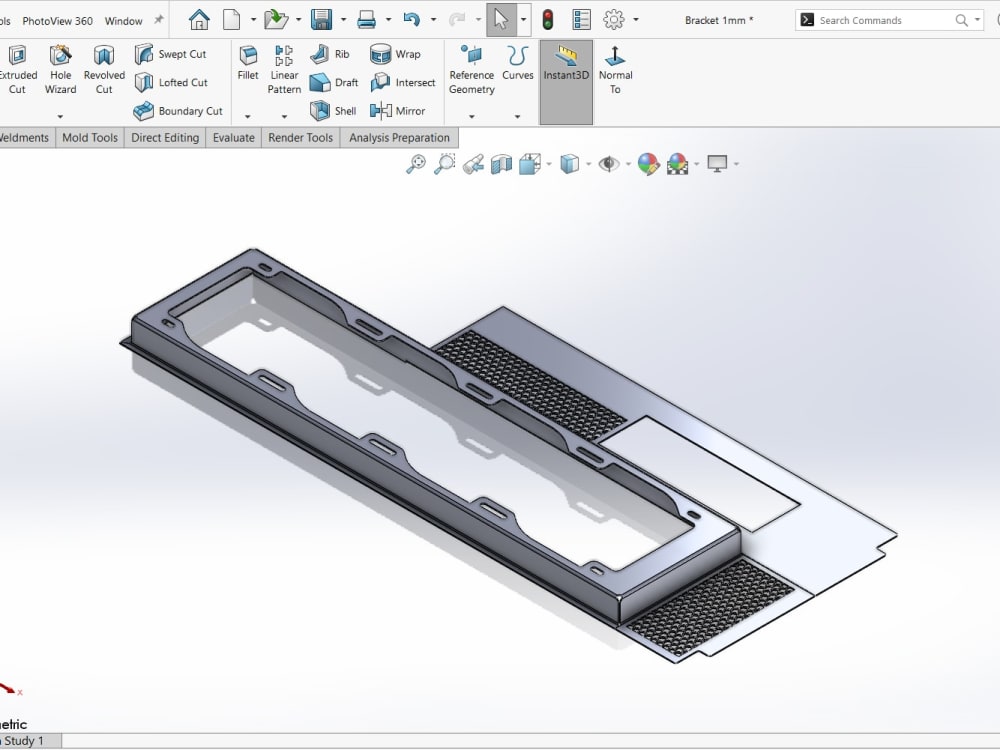Activate the Select cursor tool
The height and width of the screenshot is (750, 1000).
(501, 20)
